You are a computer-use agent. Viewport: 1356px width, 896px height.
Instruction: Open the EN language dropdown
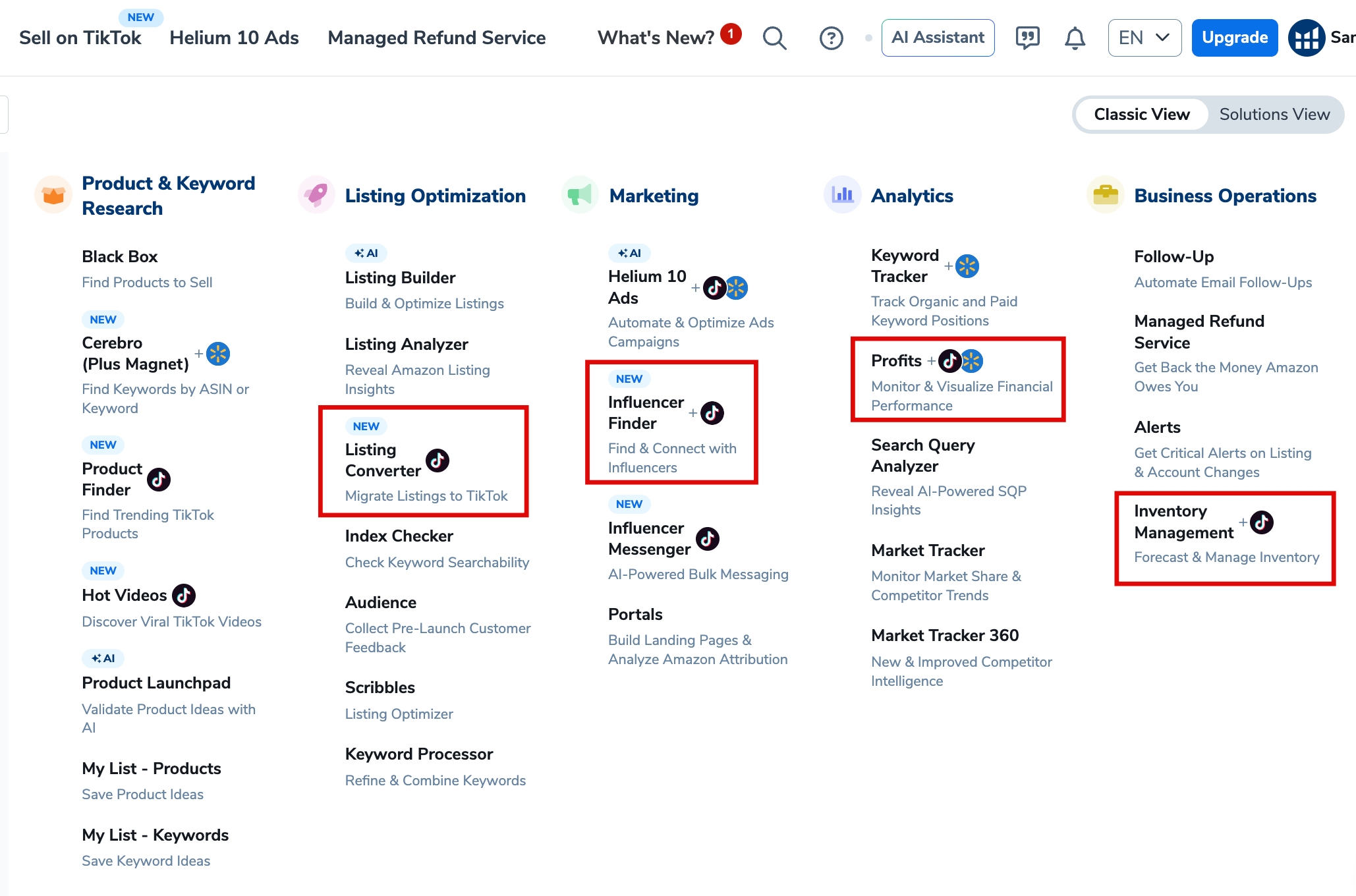click(1144, 38)
